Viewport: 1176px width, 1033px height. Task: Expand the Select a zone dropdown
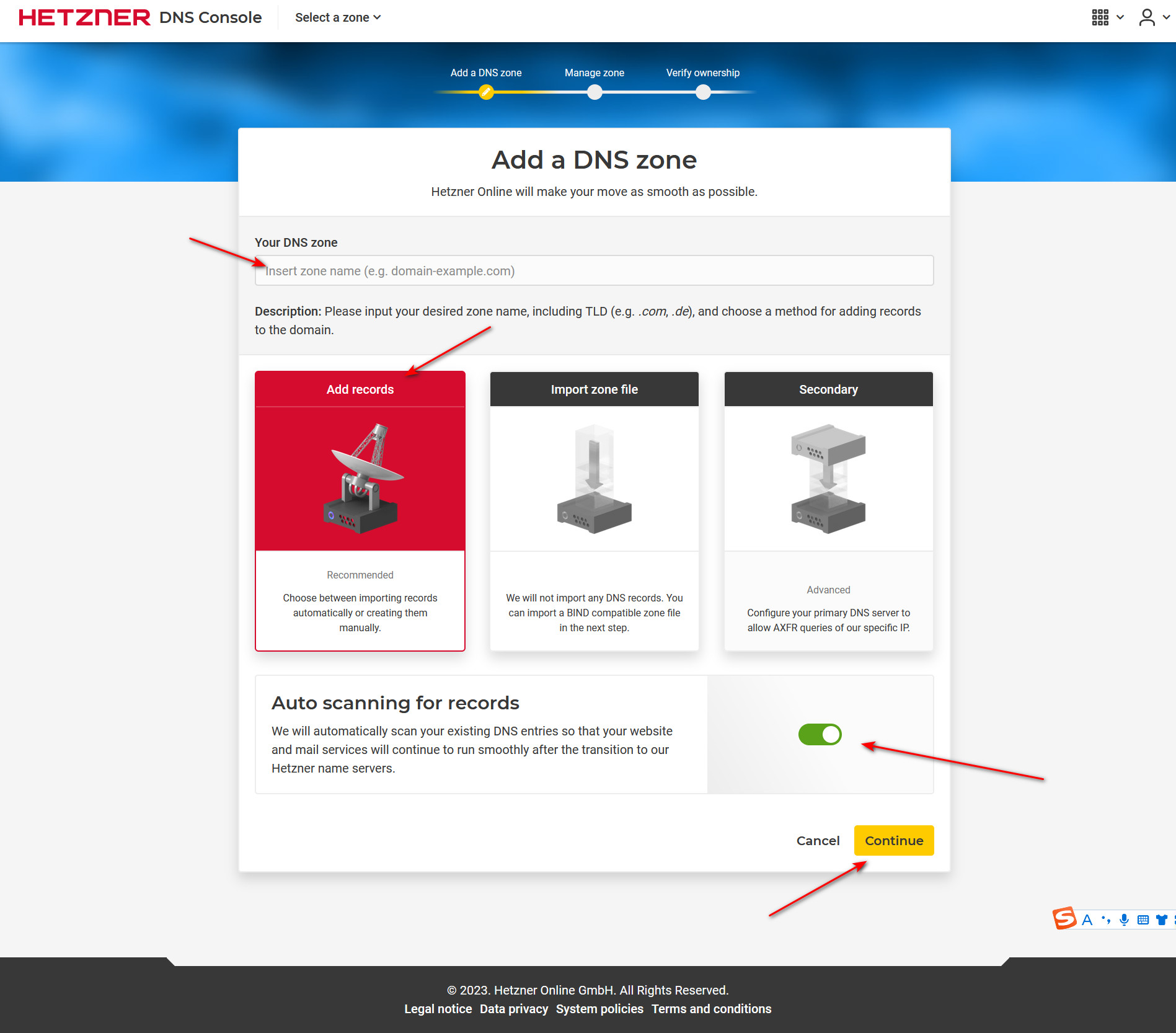[338, 17]
